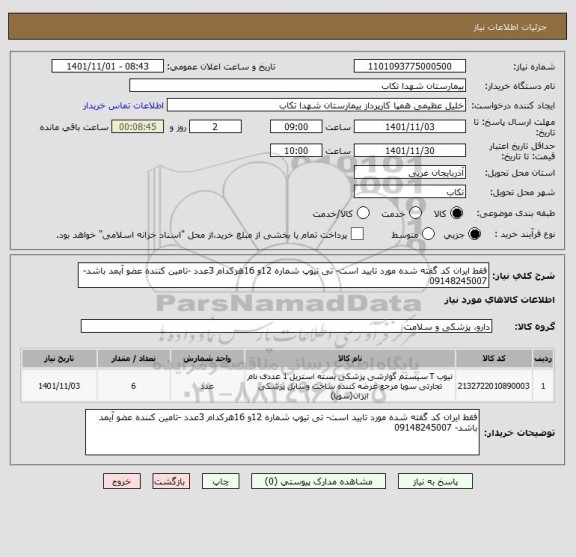
Task: Click the response deadline date 1401/11/03 field
Action: [410, 127]
